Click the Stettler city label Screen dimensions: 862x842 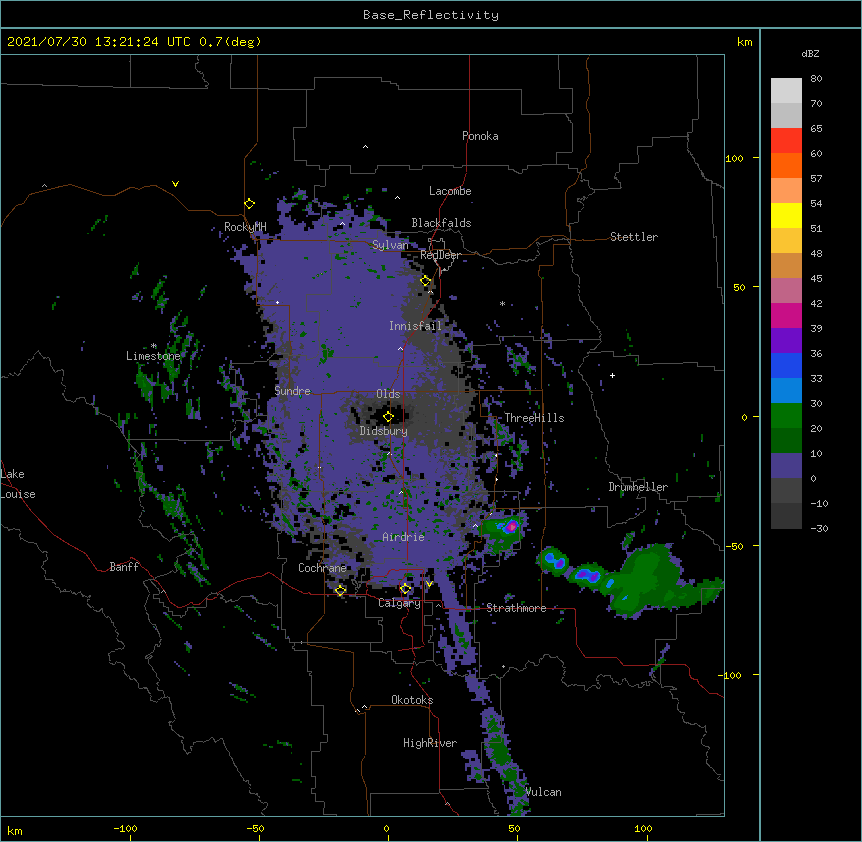(x=634, y=237)
